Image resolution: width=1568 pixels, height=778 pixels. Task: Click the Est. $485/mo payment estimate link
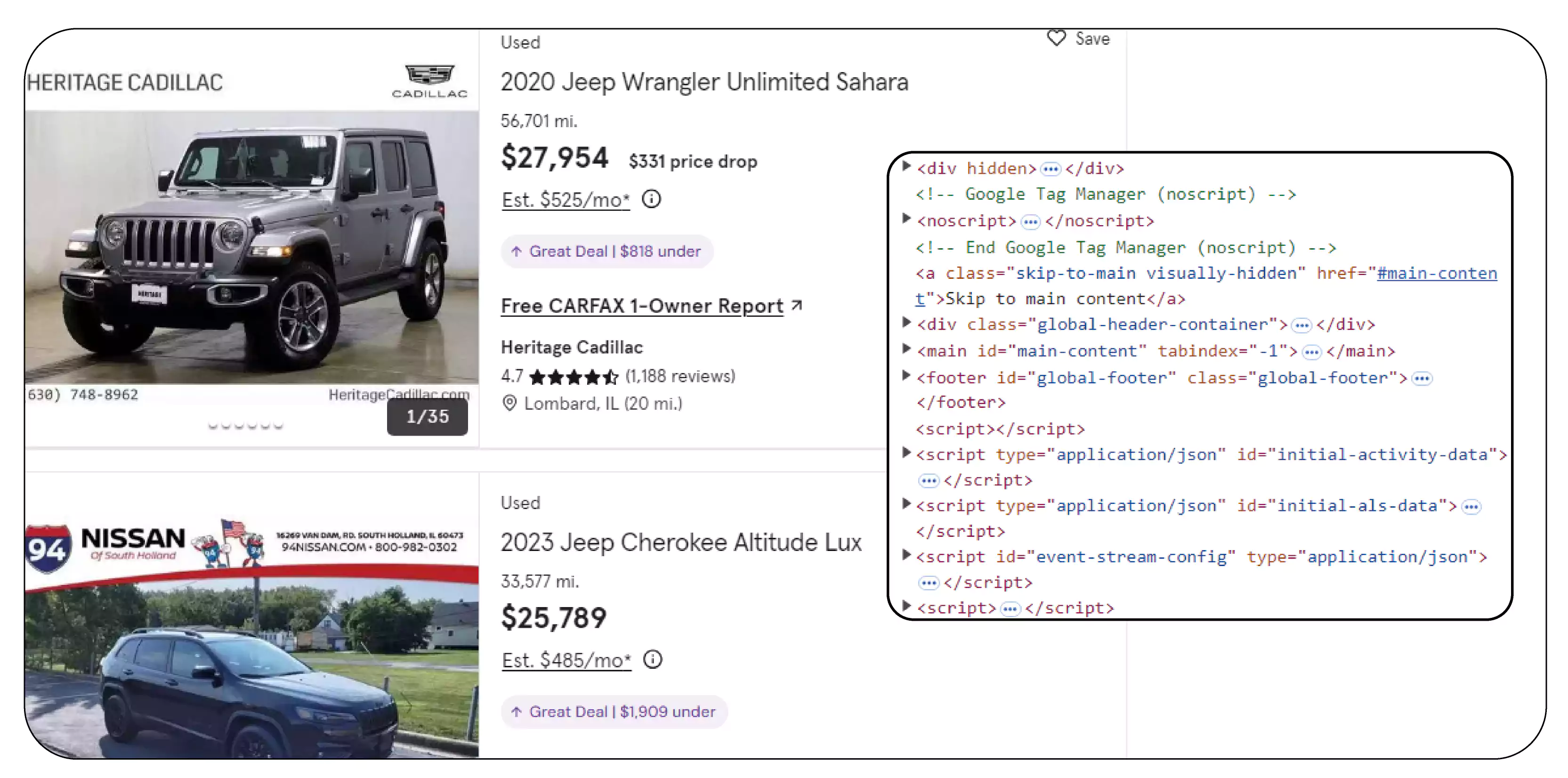(566, 660)
